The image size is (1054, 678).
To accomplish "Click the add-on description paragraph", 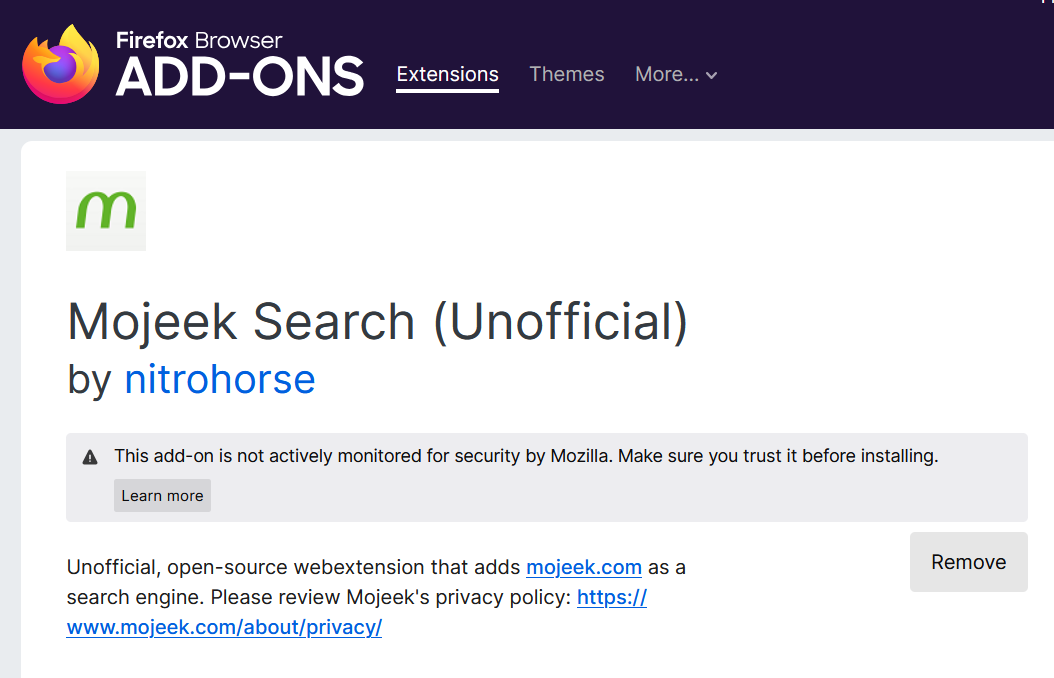I will coord(376,597).
